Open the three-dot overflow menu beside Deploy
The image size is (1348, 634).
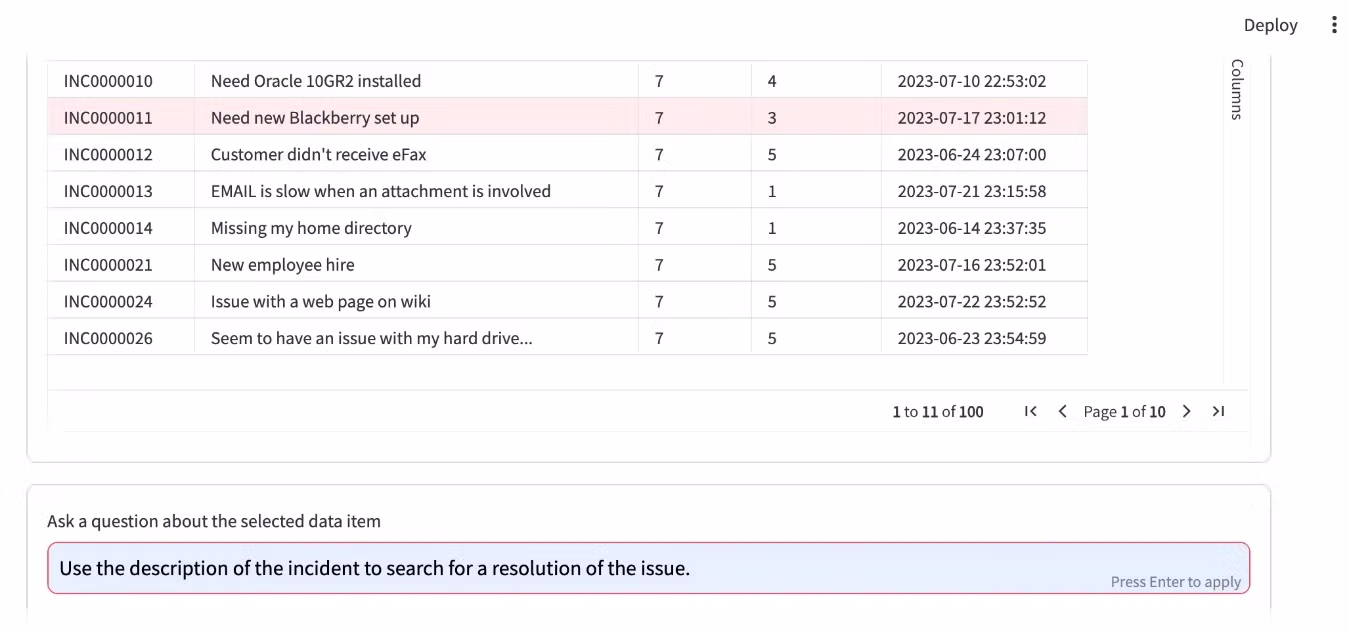click(1334, 24)
